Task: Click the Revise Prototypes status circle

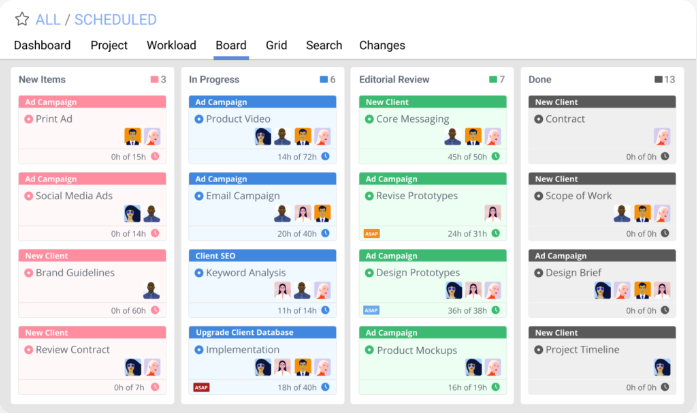Action: (x=369, y=196)
